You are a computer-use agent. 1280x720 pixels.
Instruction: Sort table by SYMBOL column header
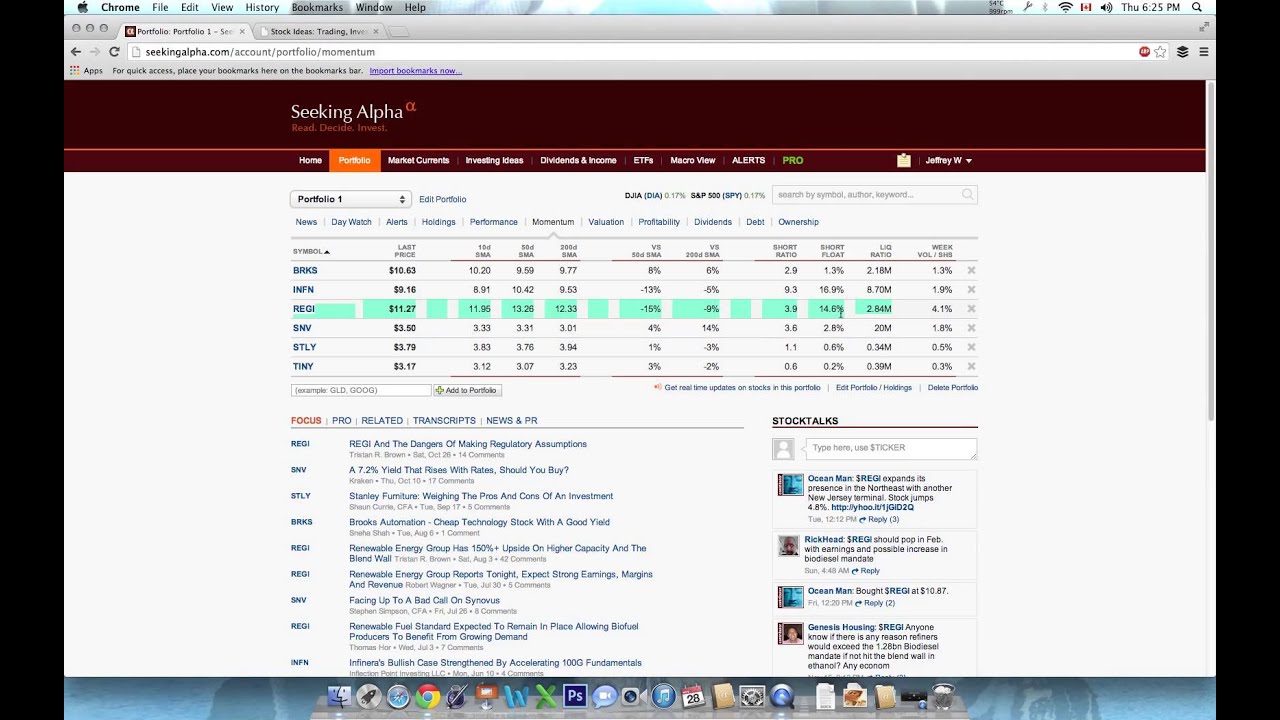pos(311,252)
